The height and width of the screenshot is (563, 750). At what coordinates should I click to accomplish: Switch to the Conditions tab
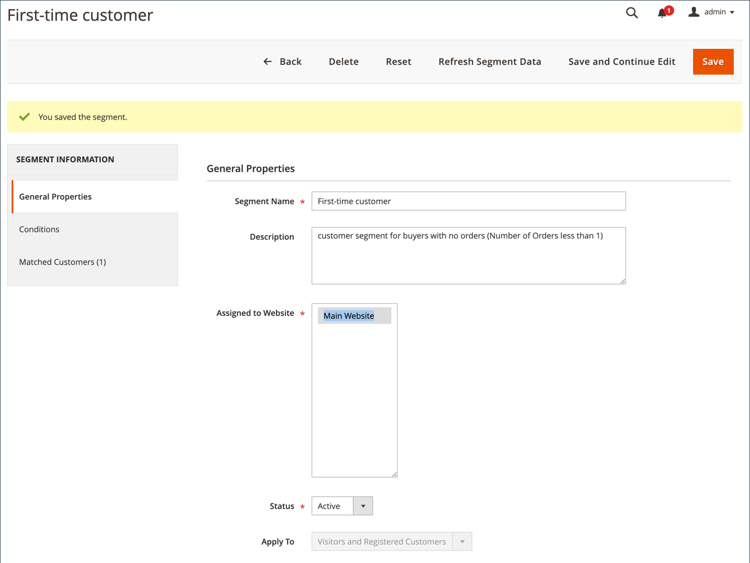tap(93, 229)
